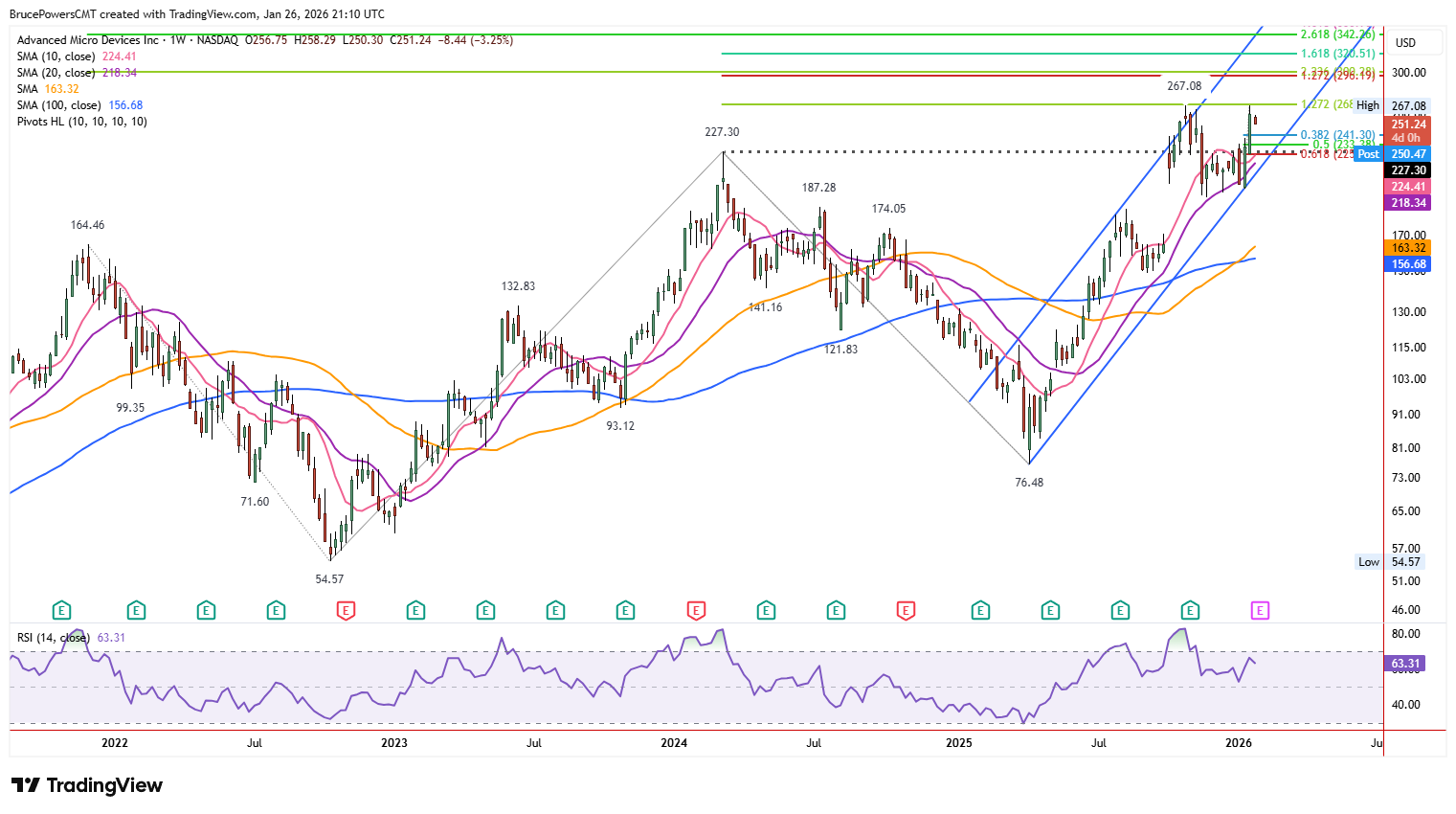Click the 2025 label on the time axis
The image size is (1456, 814).
[x=958, y=743]
